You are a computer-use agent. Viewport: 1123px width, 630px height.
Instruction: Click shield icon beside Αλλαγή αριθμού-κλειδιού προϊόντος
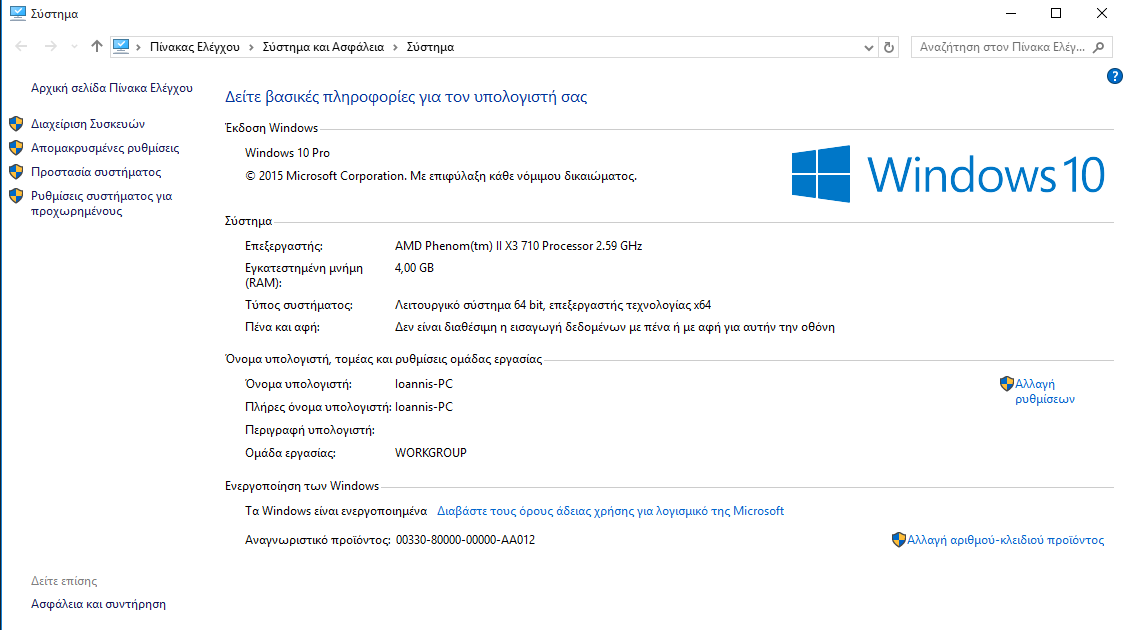point(899,540)
